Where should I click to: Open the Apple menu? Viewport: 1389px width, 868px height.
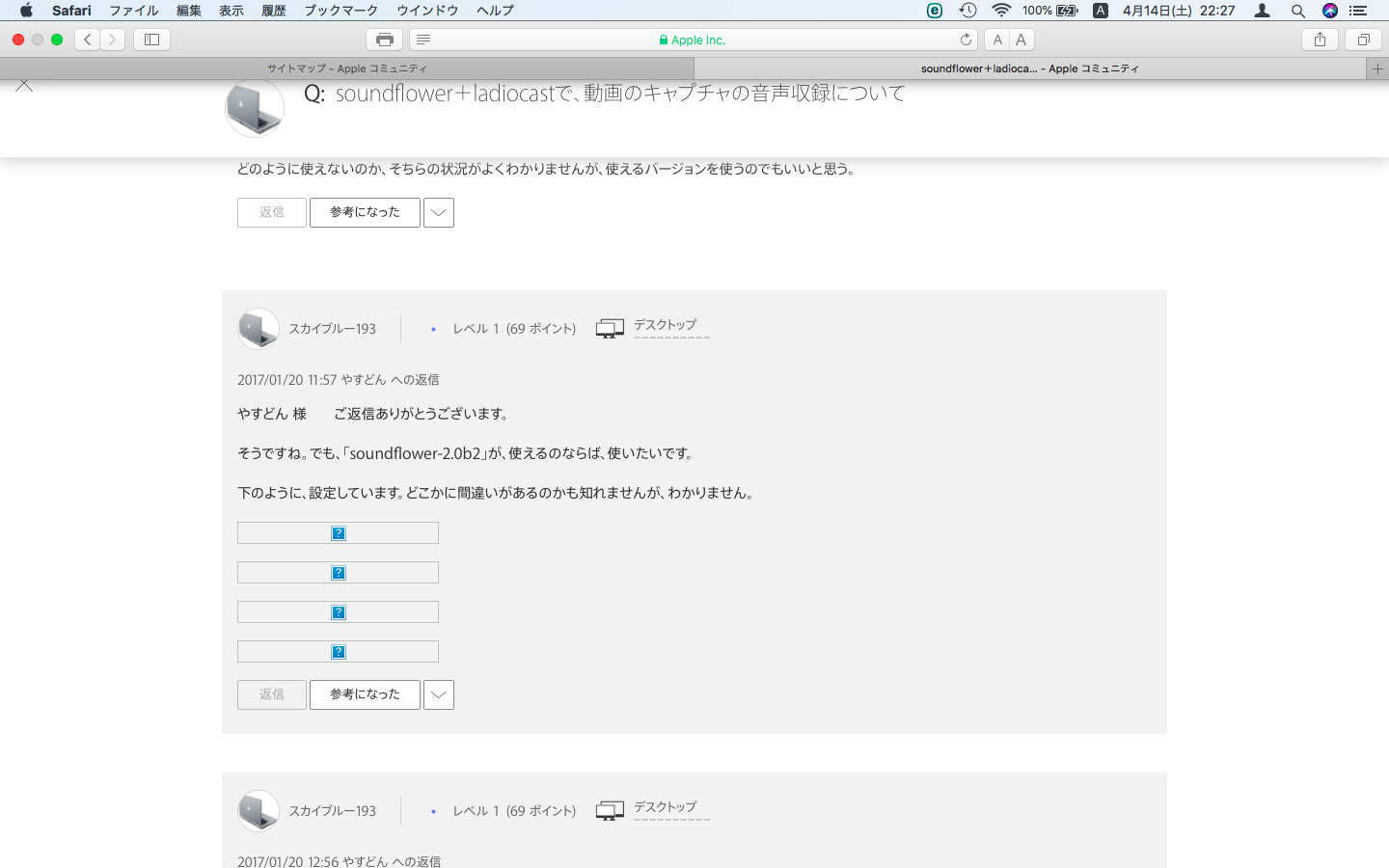click(x=26, y=11)
